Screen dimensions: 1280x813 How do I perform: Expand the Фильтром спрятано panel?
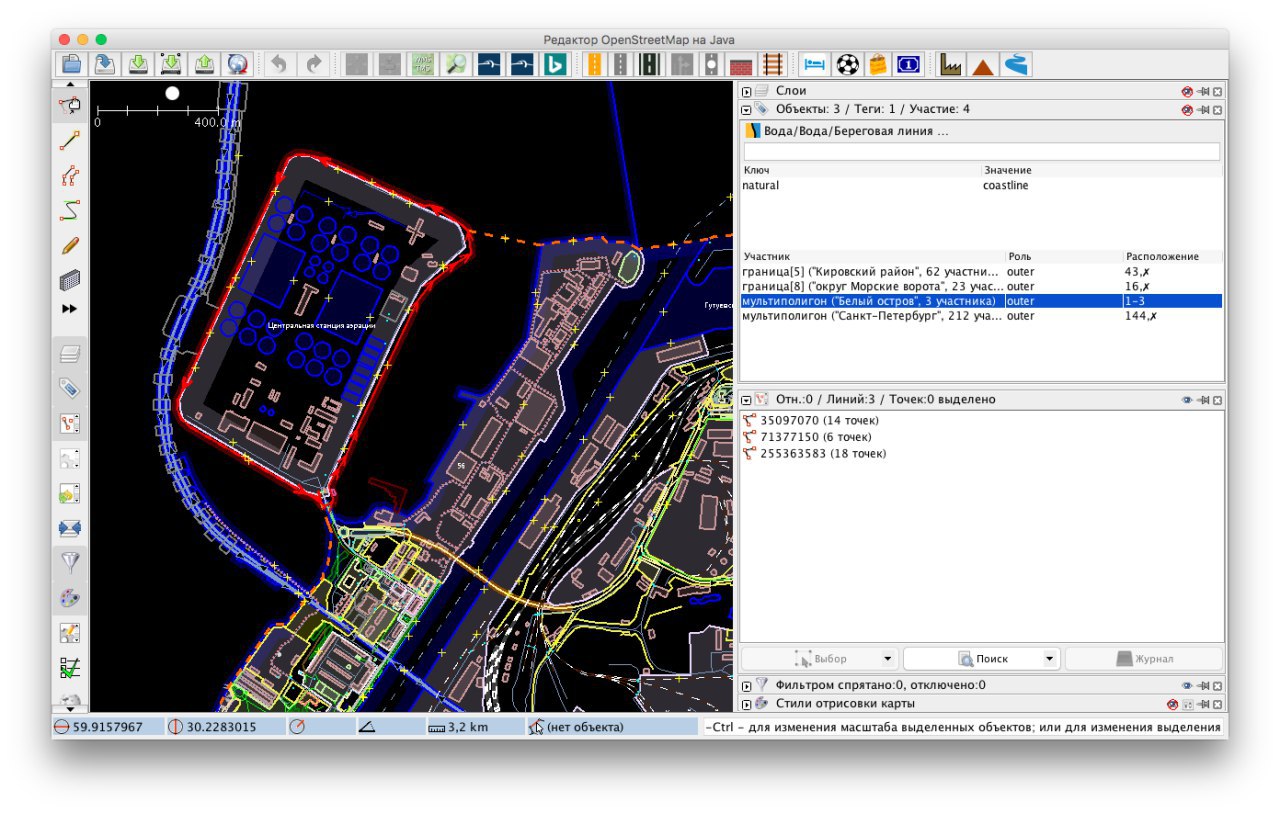click(746, 685)
